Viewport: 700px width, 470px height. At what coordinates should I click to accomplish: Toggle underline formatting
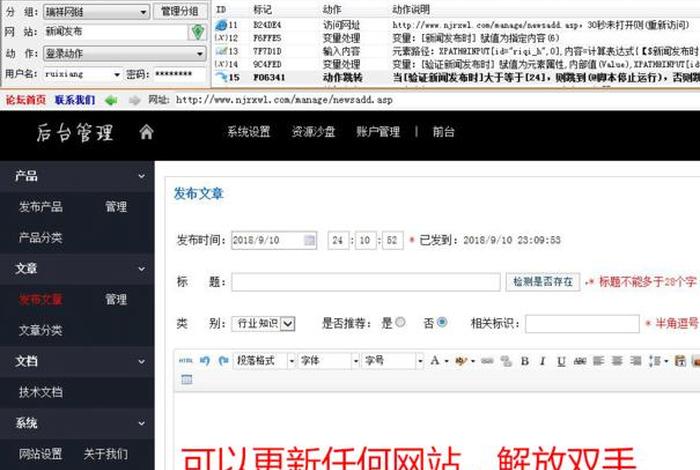(561, 361)
